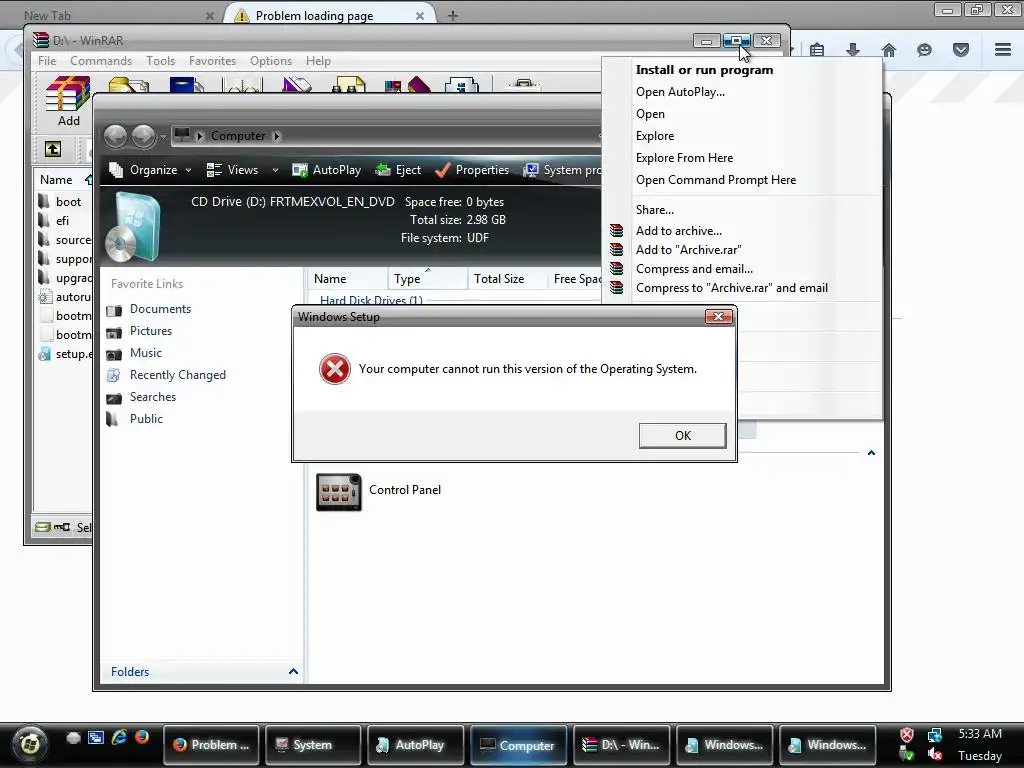The width and height of the screenshot is (1024, 768).
Task: Switch to System taskbar button
Action: pyautogui.click(x=313, y=745)
